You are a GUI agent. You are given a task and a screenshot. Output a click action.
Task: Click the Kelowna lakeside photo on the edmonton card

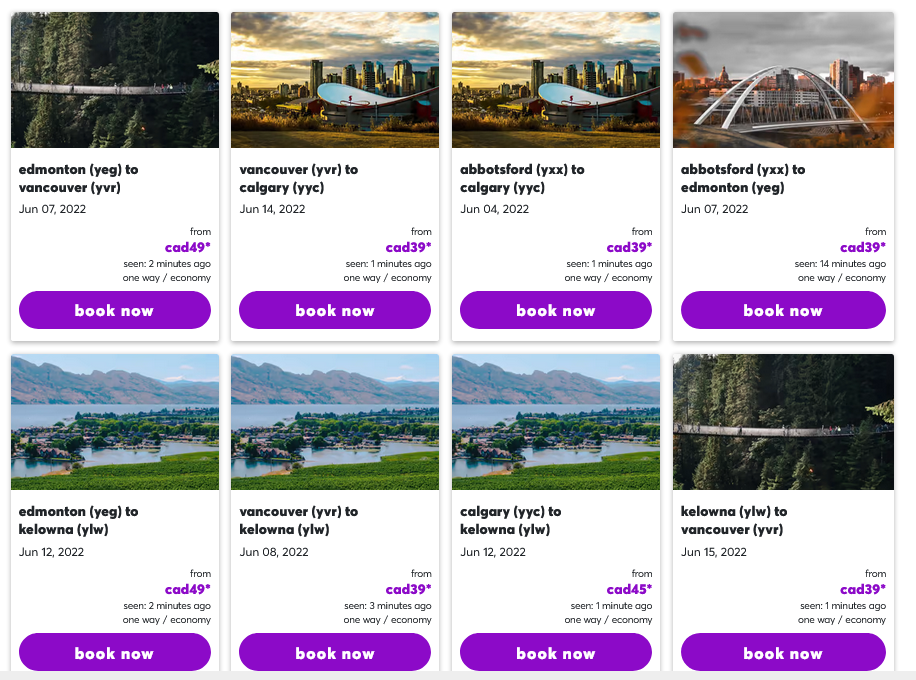click(x=114, y=422)
